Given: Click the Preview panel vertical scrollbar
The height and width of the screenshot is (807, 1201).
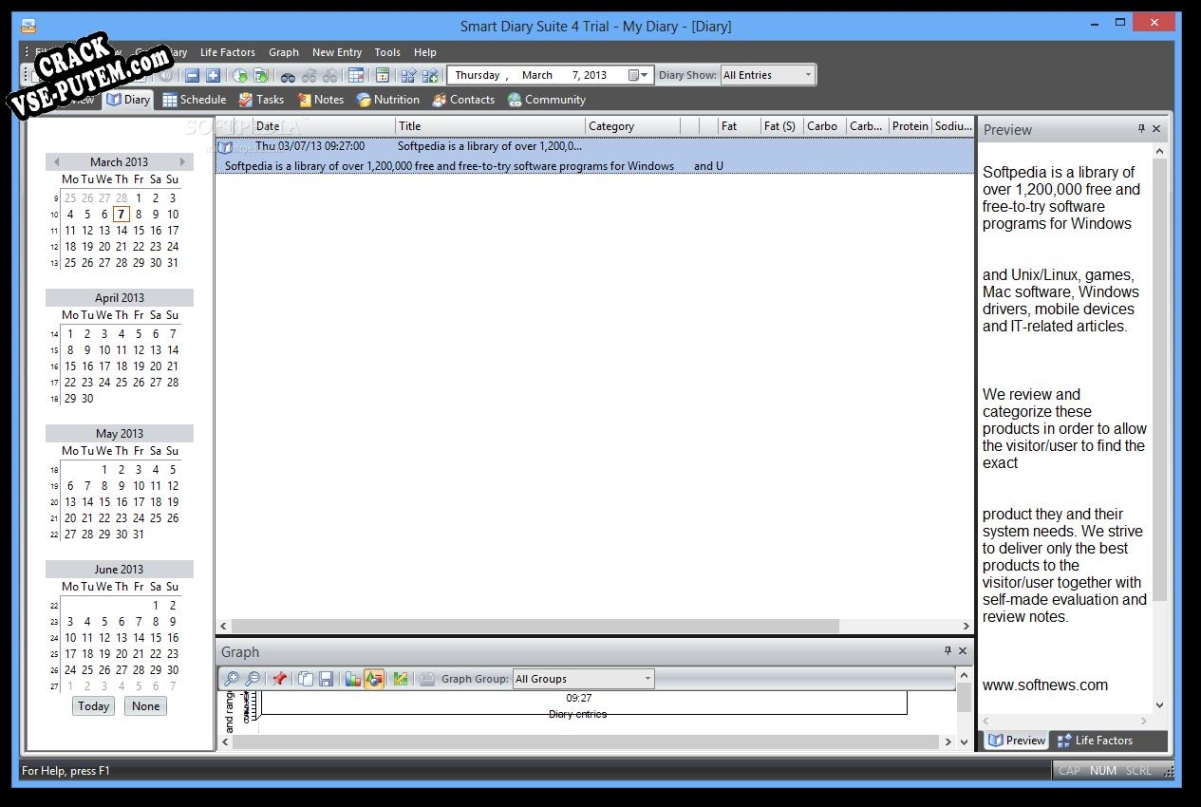Looking at the screenshot, I should coord(1159,380).
